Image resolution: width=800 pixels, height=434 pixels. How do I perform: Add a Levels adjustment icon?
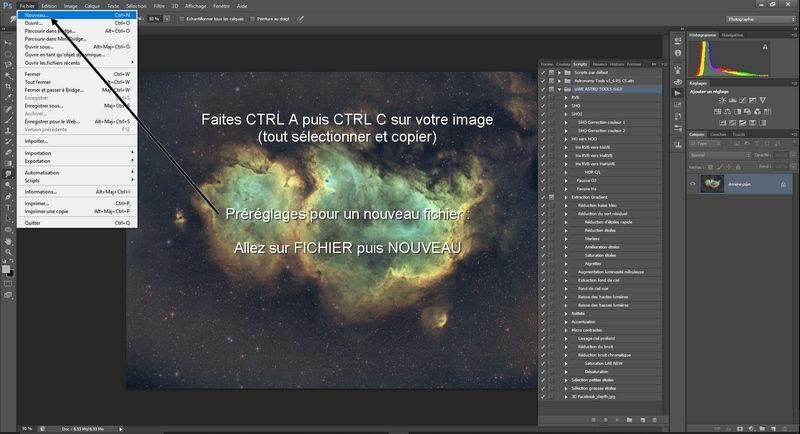tap(732, 100)
